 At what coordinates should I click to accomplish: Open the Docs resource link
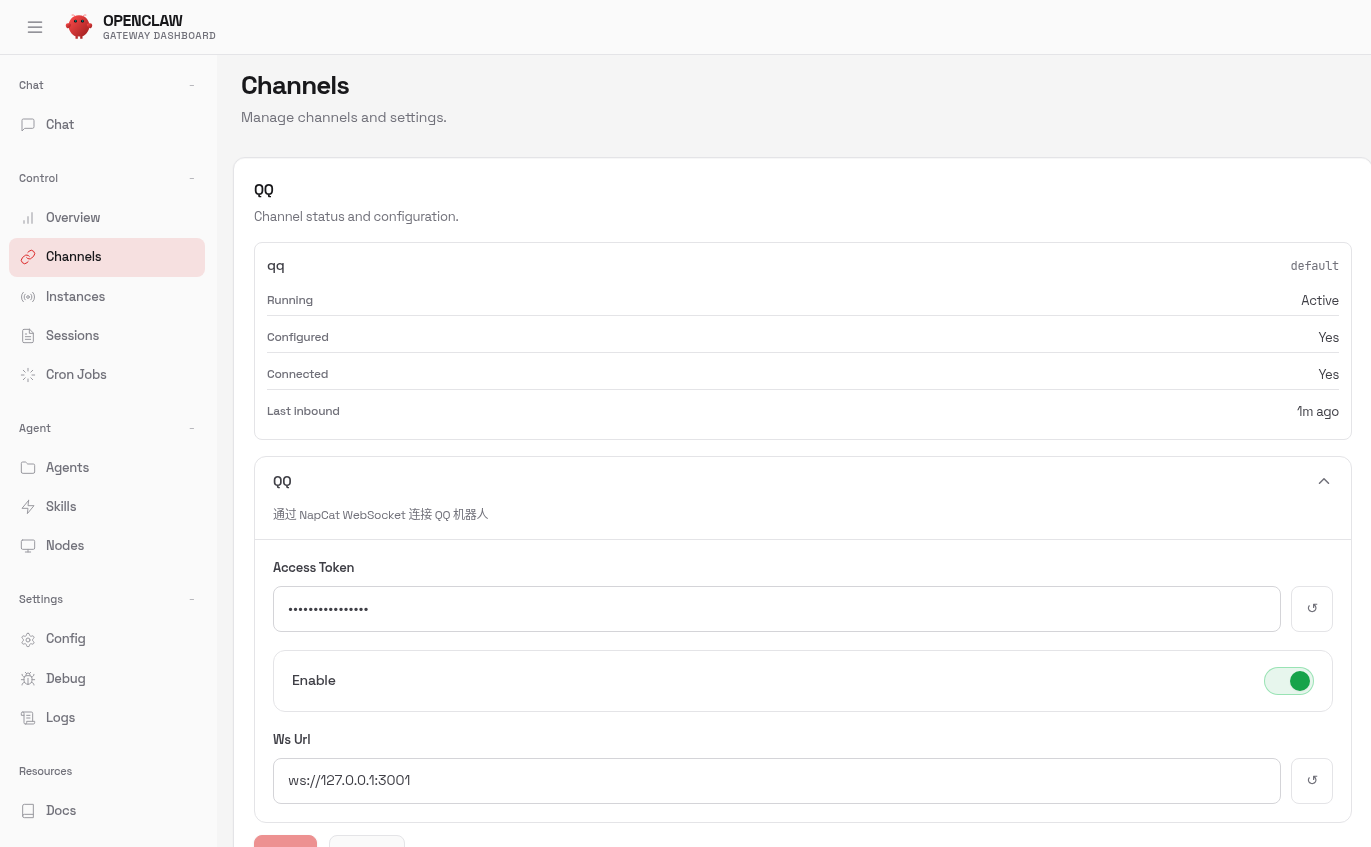pyautogui.click(x=107, y=811)
